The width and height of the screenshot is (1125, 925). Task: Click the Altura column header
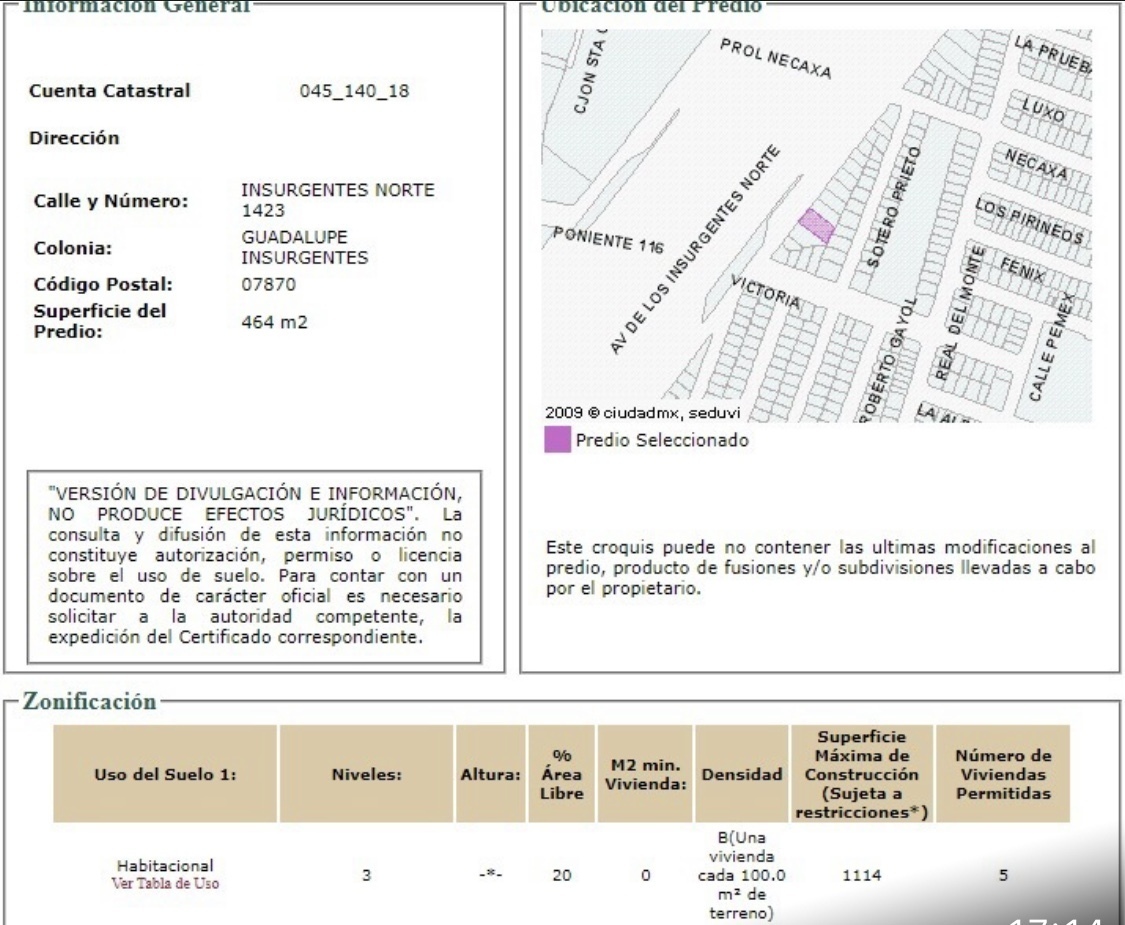491,774
